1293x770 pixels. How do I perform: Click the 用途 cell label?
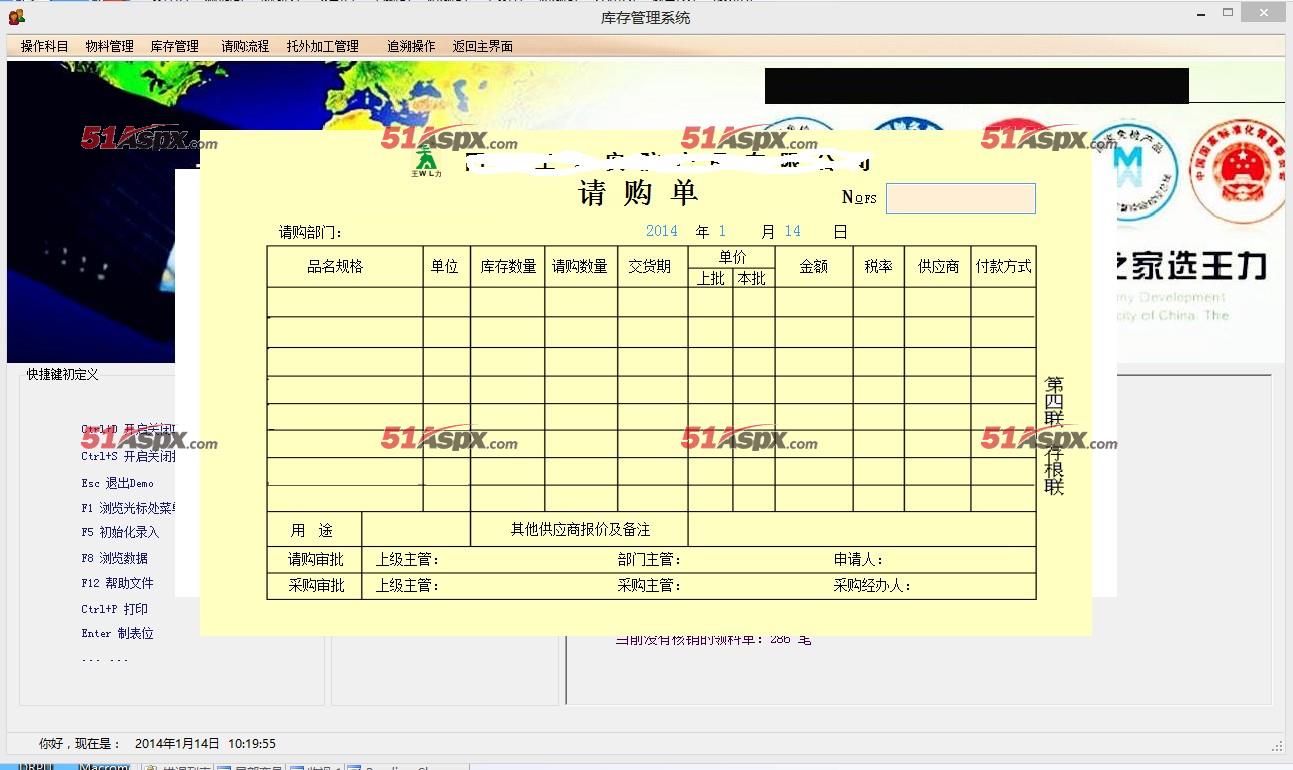click(312, 530)
